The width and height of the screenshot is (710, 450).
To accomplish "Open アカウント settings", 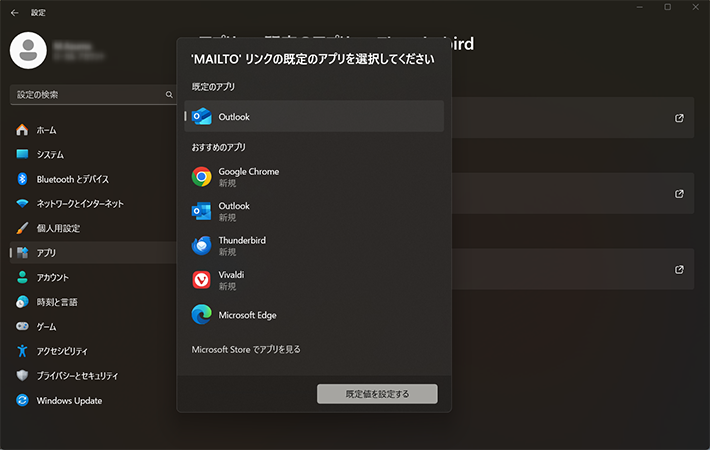I will tap(93, 277).
